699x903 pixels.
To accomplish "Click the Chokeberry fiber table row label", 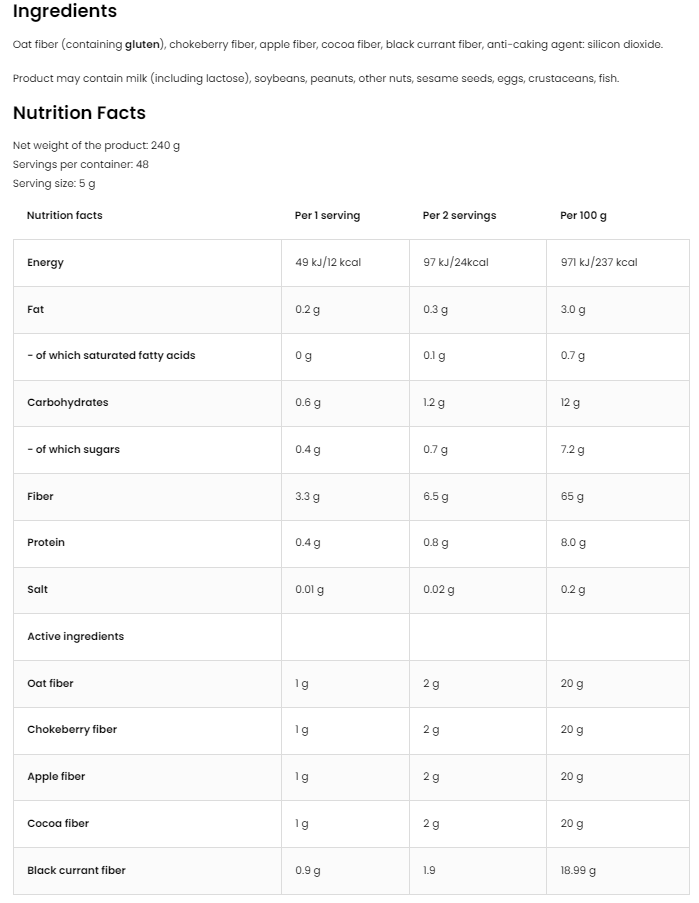I will point(72,730).
